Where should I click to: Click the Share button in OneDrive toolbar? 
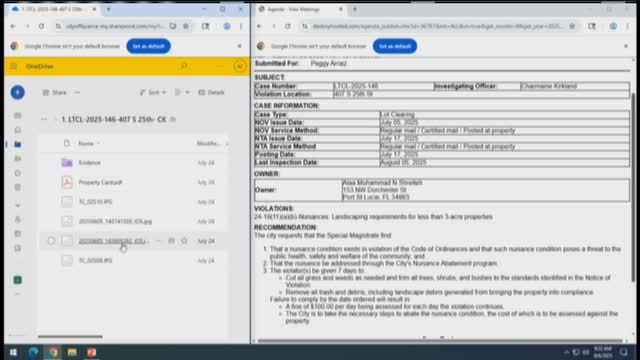pyautogui.click(x=55, y=93)
